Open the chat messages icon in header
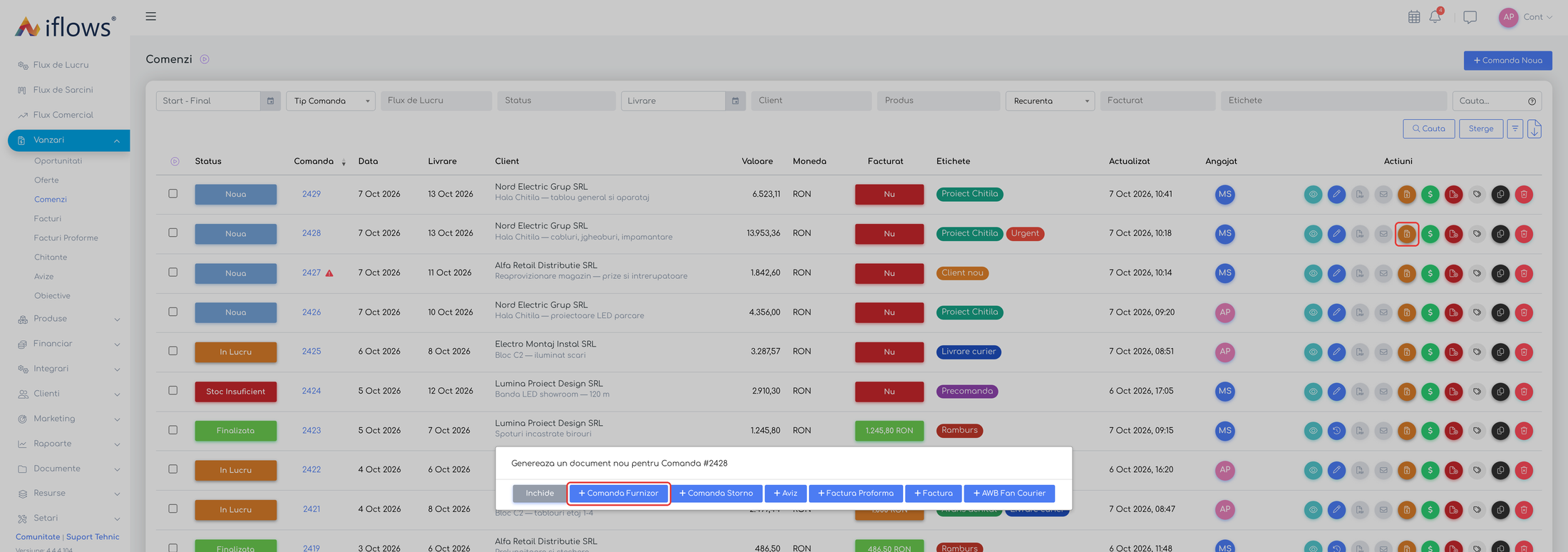Image resolution: width=1568 pixels, height=552 pixels. point(1470,17)
